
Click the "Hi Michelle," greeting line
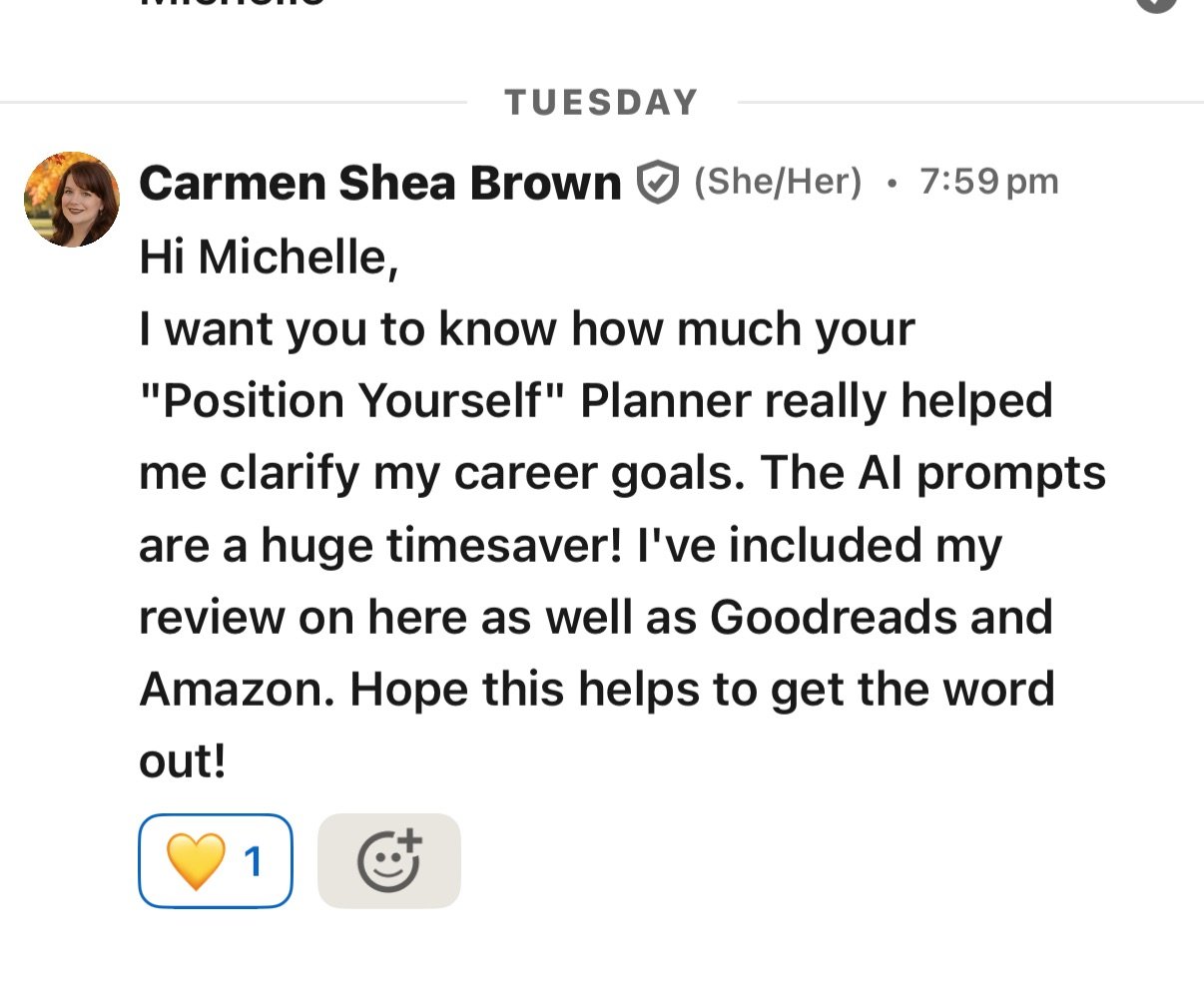pos(269,257)
